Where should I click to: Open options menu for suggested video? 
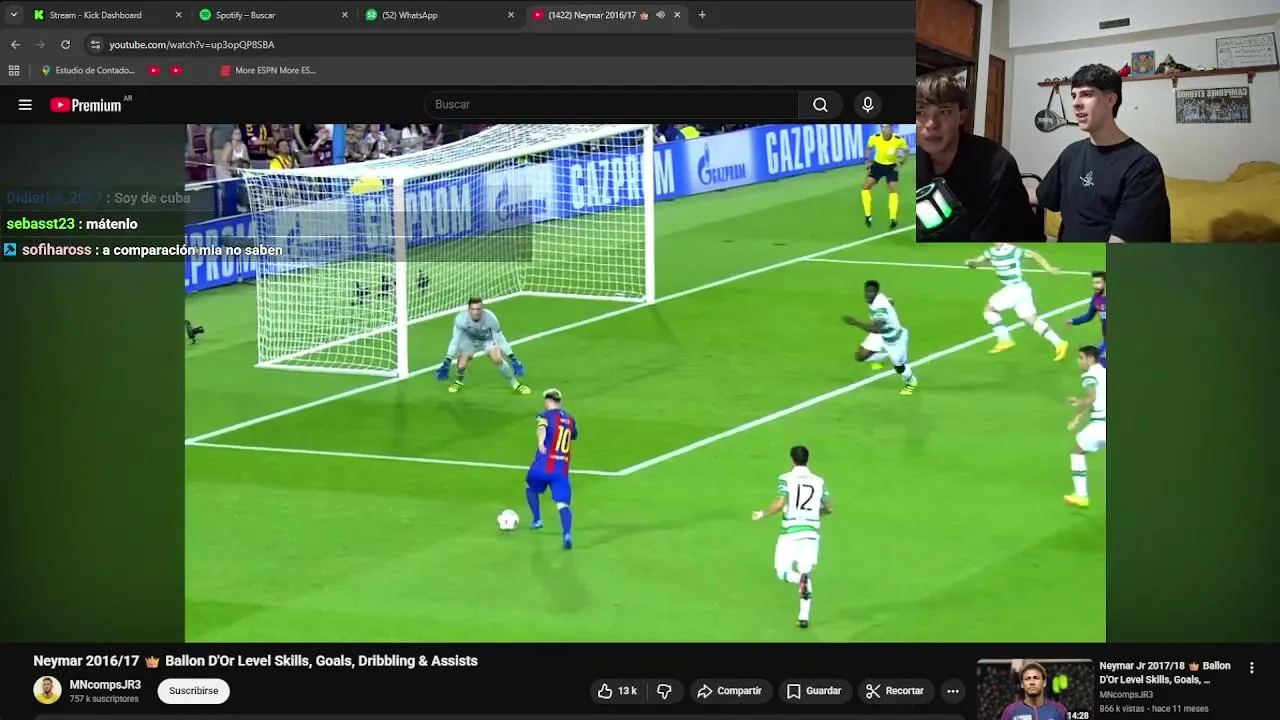point(1251,668)
